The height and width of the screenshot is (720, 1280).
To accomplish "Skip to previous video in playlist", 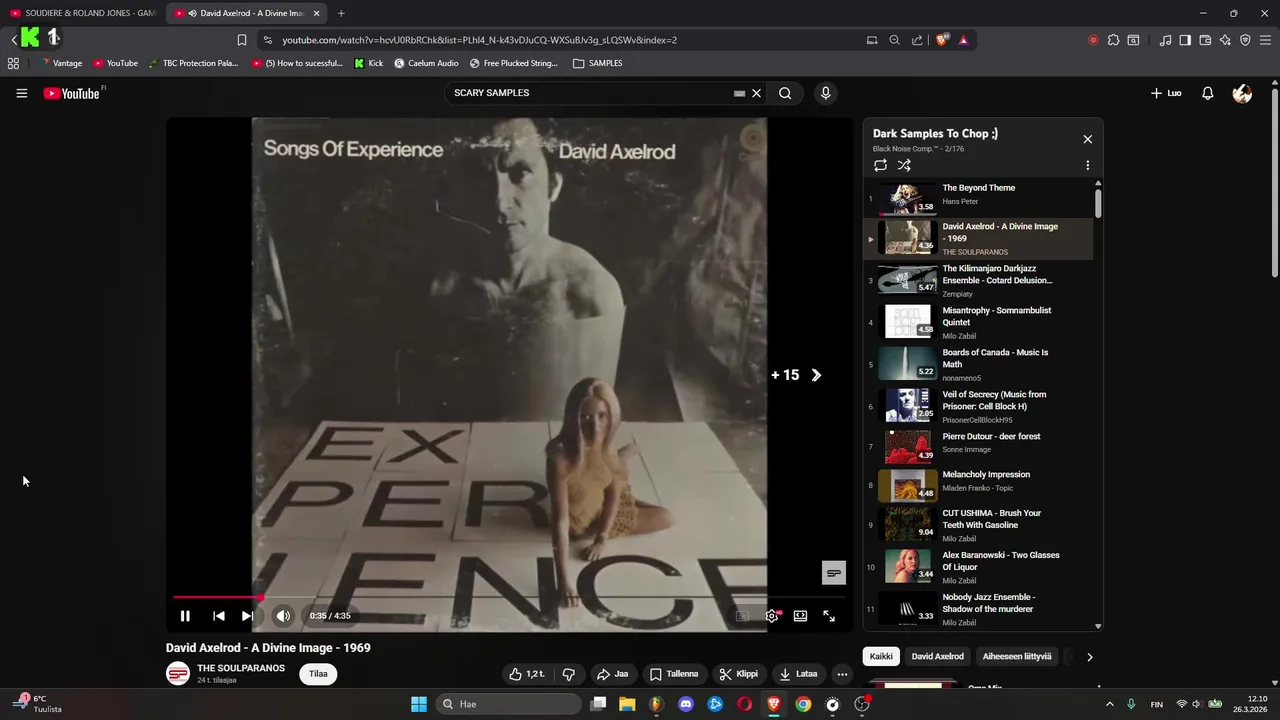I will (x=219, y=616).
